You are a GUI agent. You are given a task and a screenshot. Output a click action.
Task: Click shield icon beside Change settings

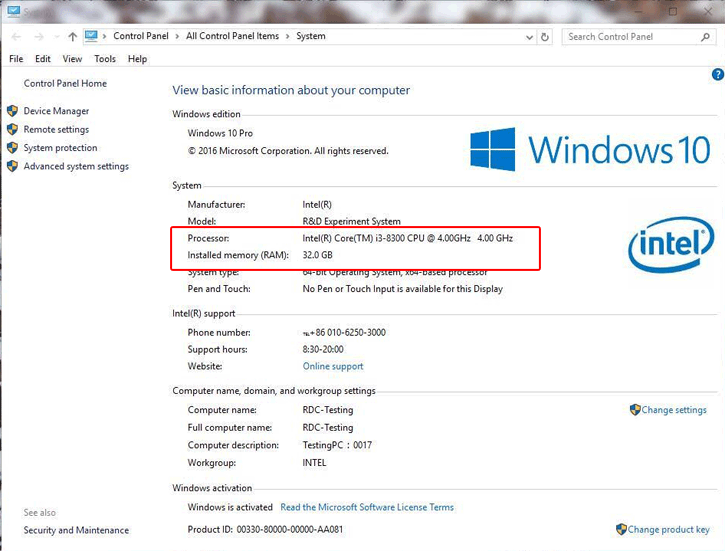coord(635,410)
